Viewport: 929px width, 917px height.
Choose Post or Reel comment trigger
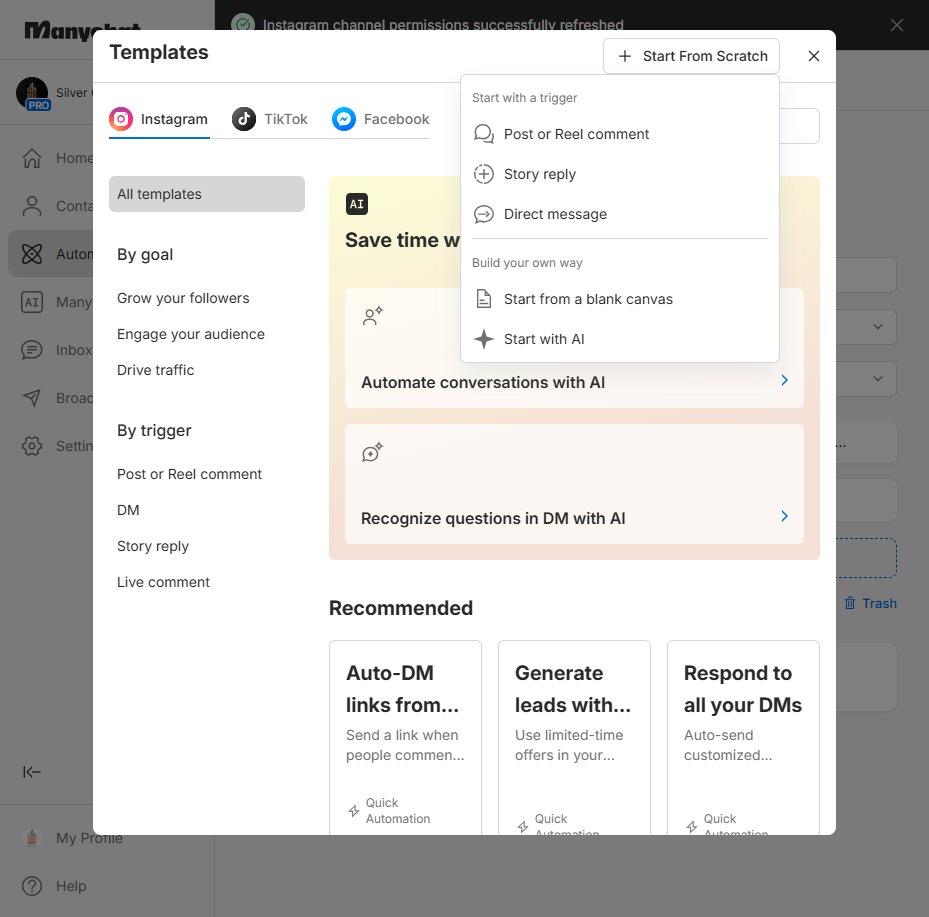pos(619,134)
